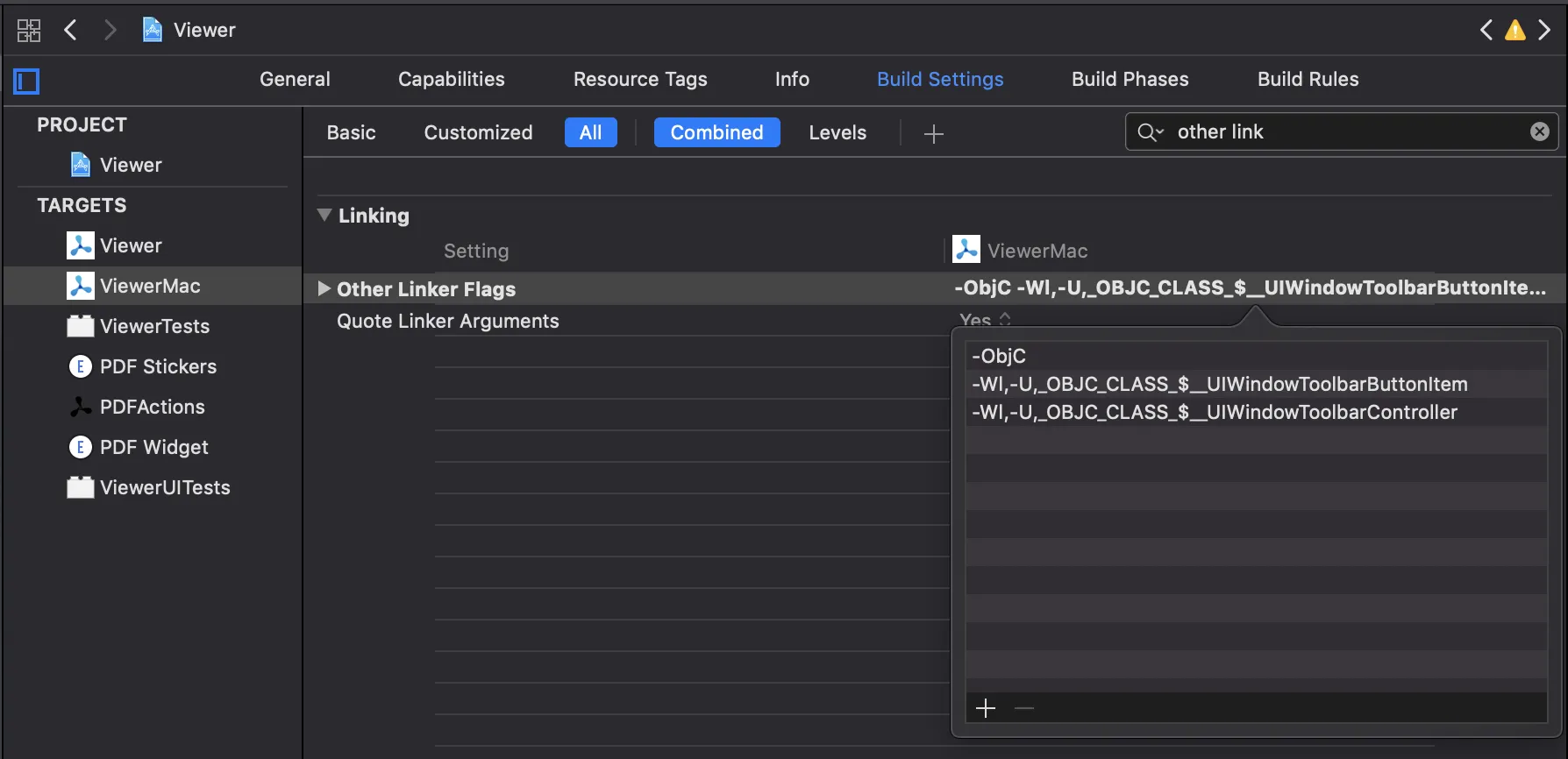This screenshot has width=1568, height=759.
Task: Add a new linker flag entry
Action: click(x=986, y=708)
